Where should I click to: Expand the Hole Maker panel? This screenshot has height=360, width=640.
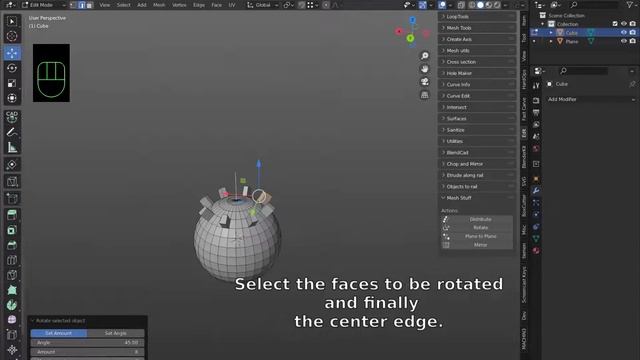(477, 73)
